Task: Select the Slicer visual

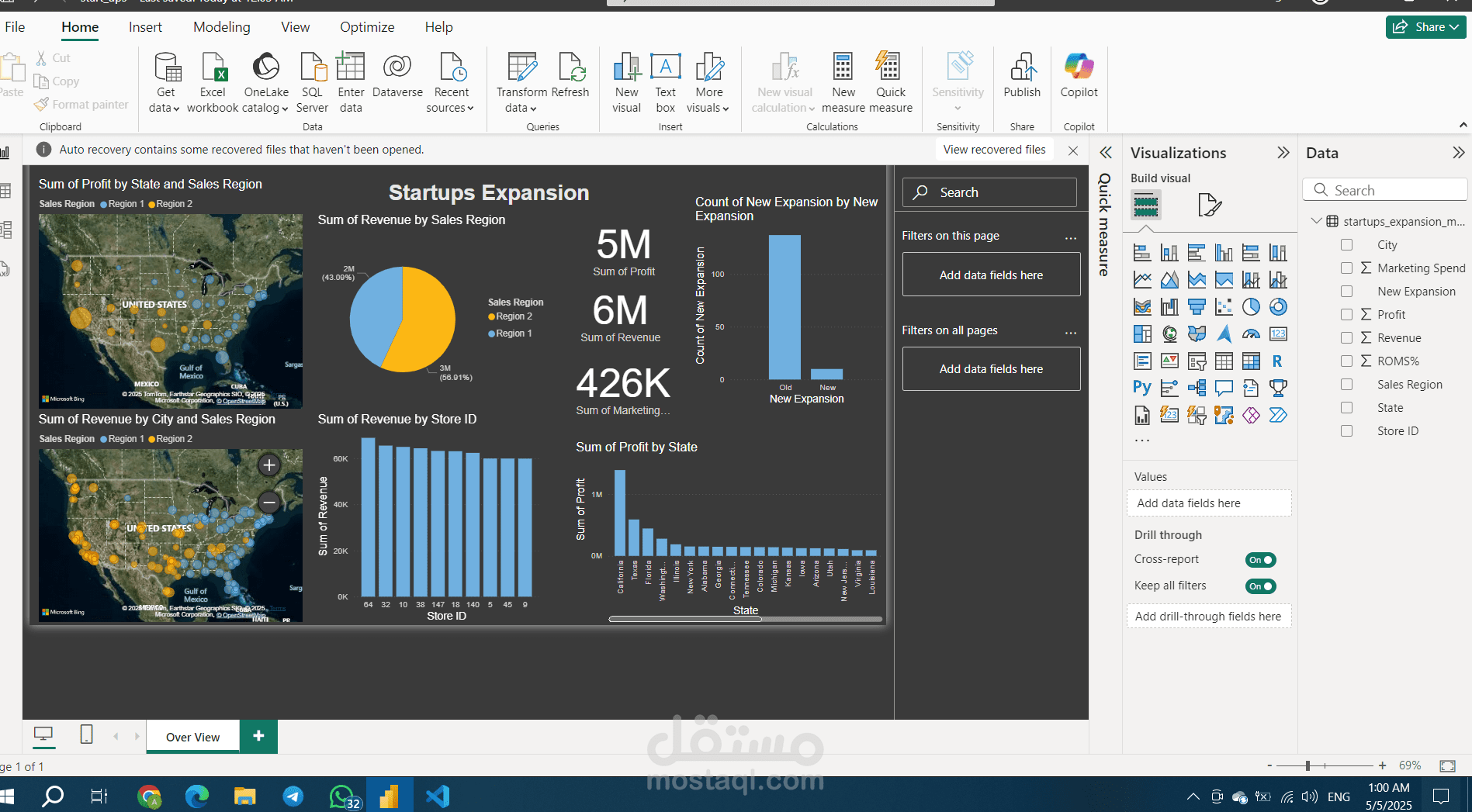Action: coord(1197,361)
